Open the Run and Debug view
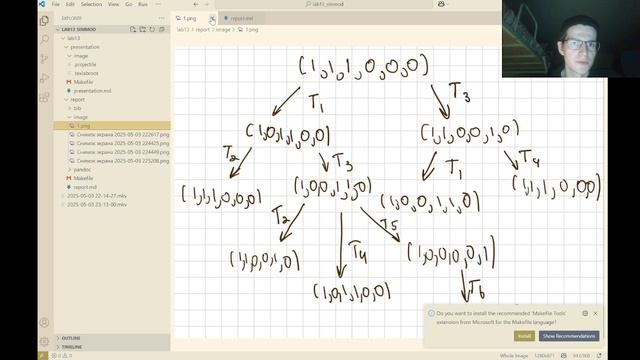Image resolution: width=640 pixels, height=360 pixels. click(44, 78)
